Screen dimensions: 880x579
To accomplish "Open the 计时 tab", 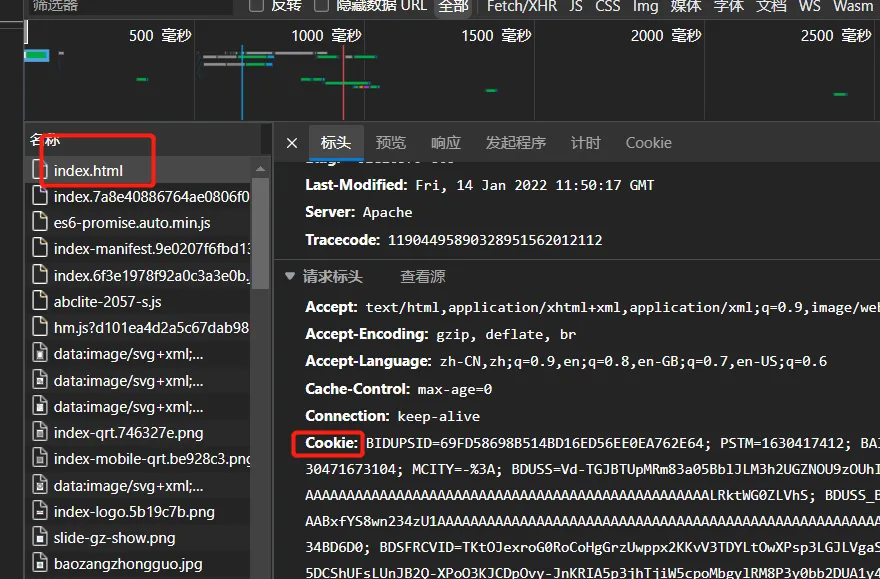I will coord(585,142).
